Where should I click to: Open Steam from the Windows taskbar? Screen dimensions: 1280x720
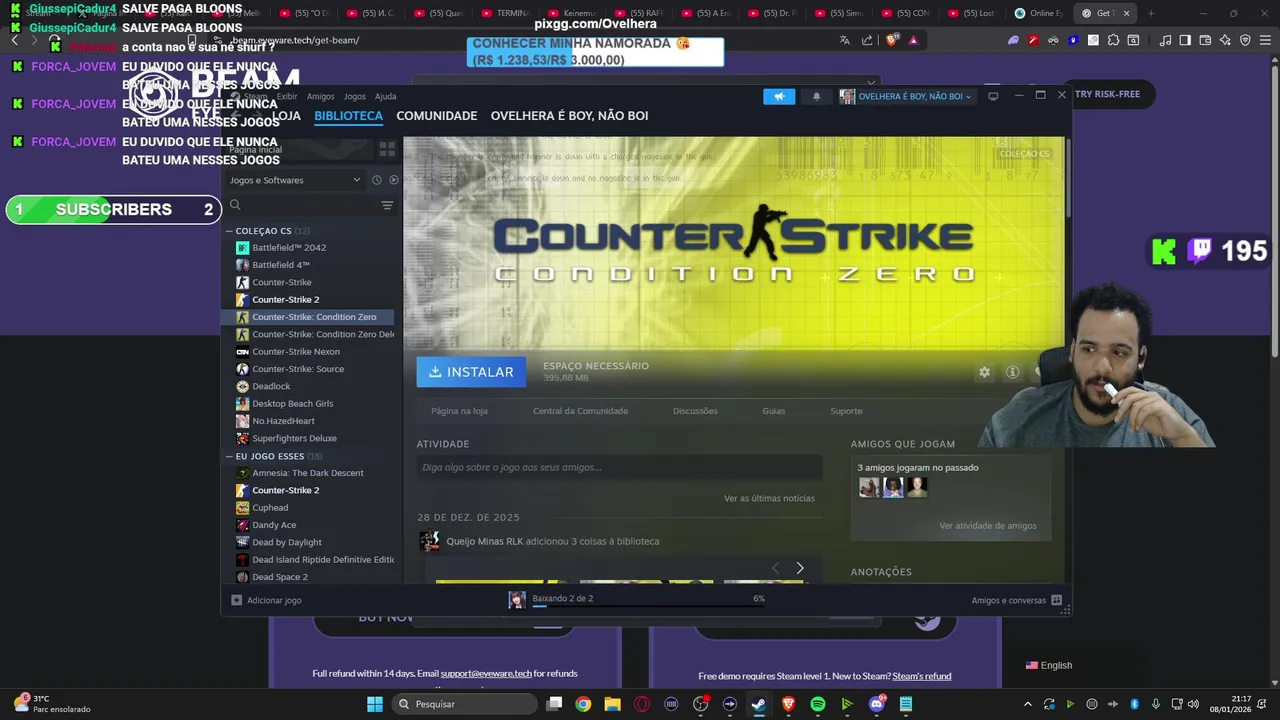(759, 704)
